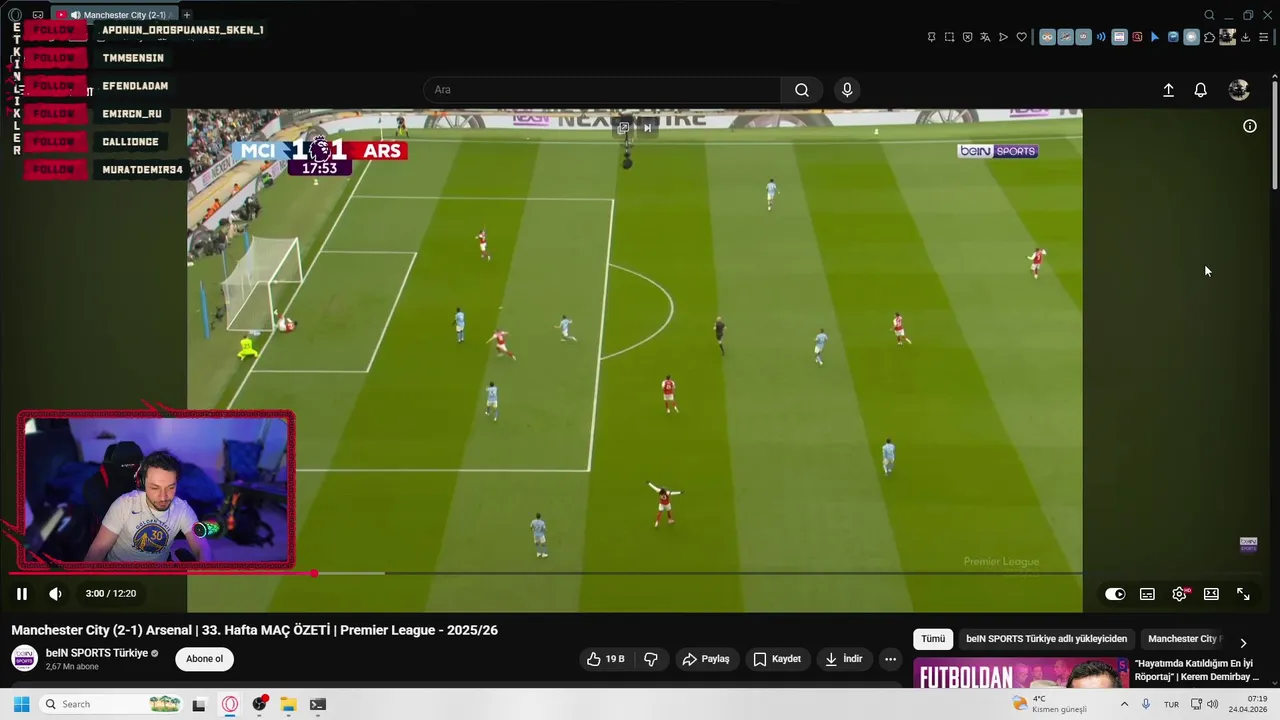1280x720 pixels.
Task: Open Task View from the taskbar
Action: [198, 704]
